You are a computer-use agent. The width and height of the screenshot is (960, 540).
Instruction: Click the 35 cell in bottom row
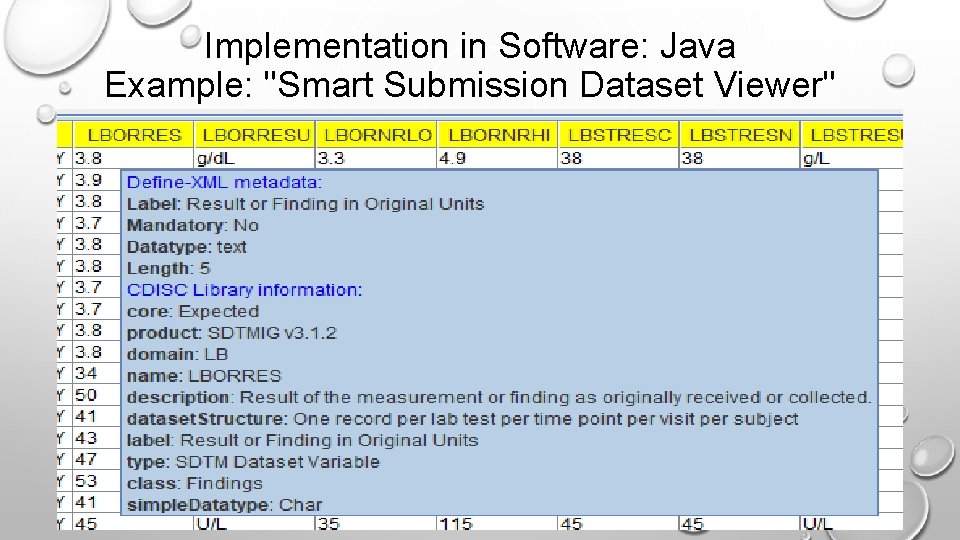coord(376,524)
